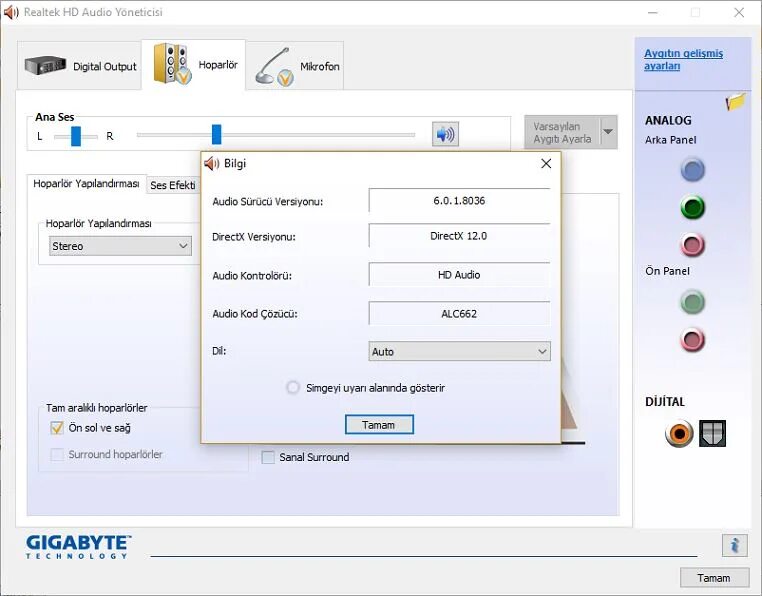The height and width of the screenshot is (596, 762).
Task: Click the GIGABYTE Technology logo
Action: pos(79,547)
